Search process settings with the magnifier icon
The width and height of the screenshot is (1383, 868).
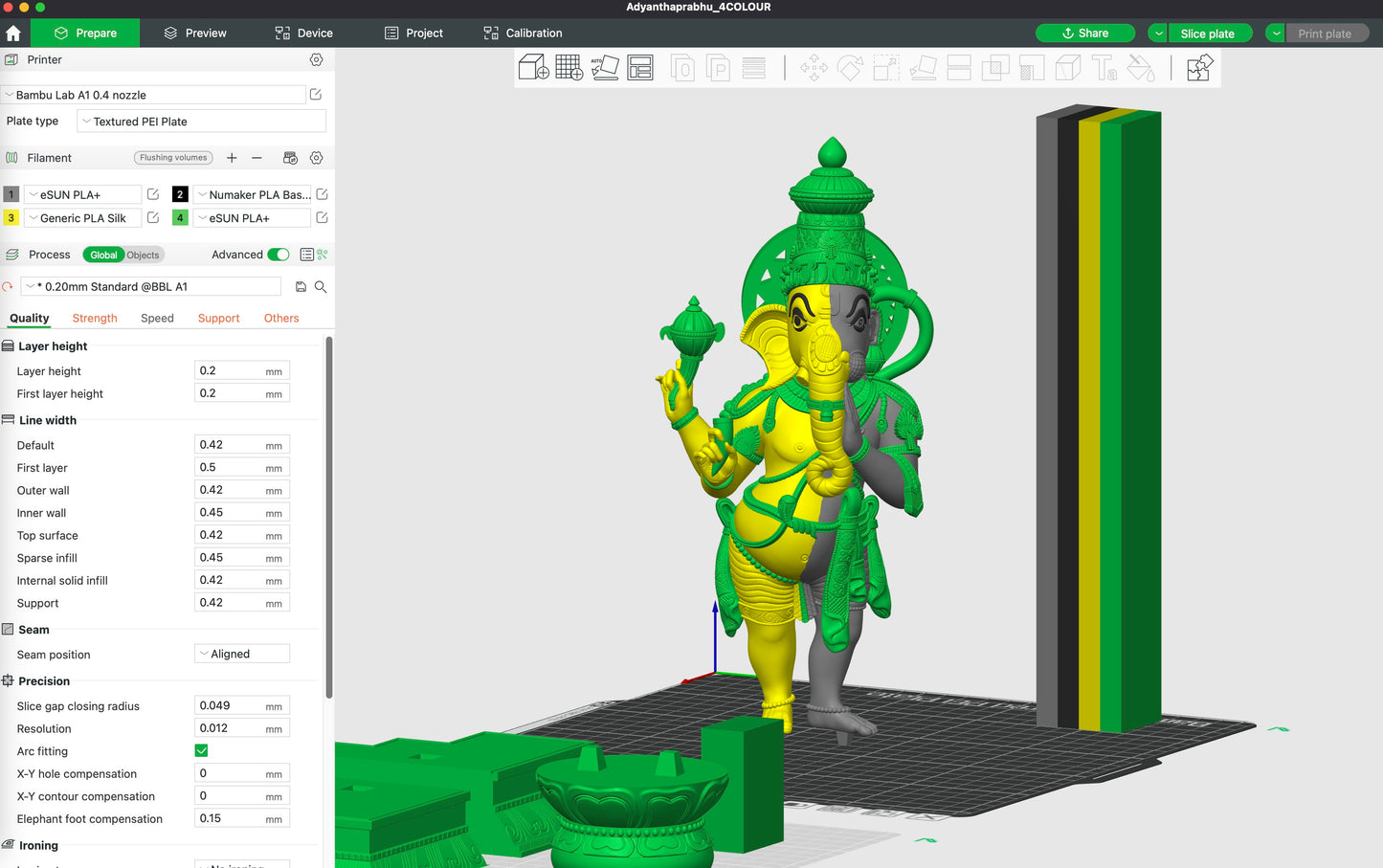tap(321, 287)
